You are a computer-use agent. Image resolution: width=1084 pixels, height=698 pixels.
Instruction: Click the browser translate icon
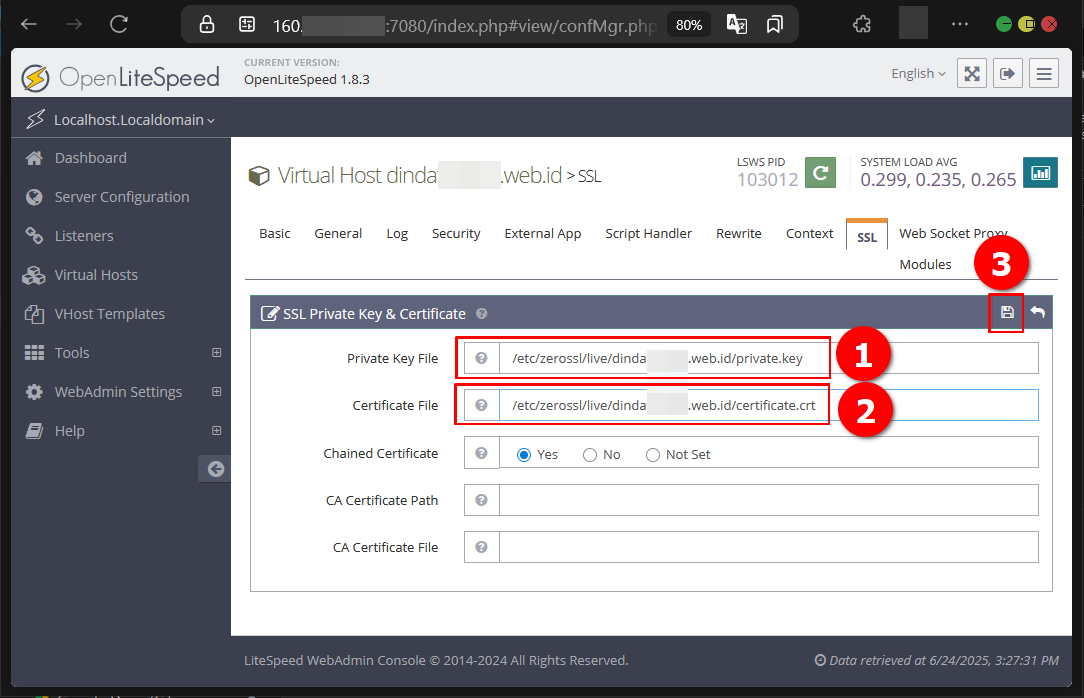tap(736, 25)
